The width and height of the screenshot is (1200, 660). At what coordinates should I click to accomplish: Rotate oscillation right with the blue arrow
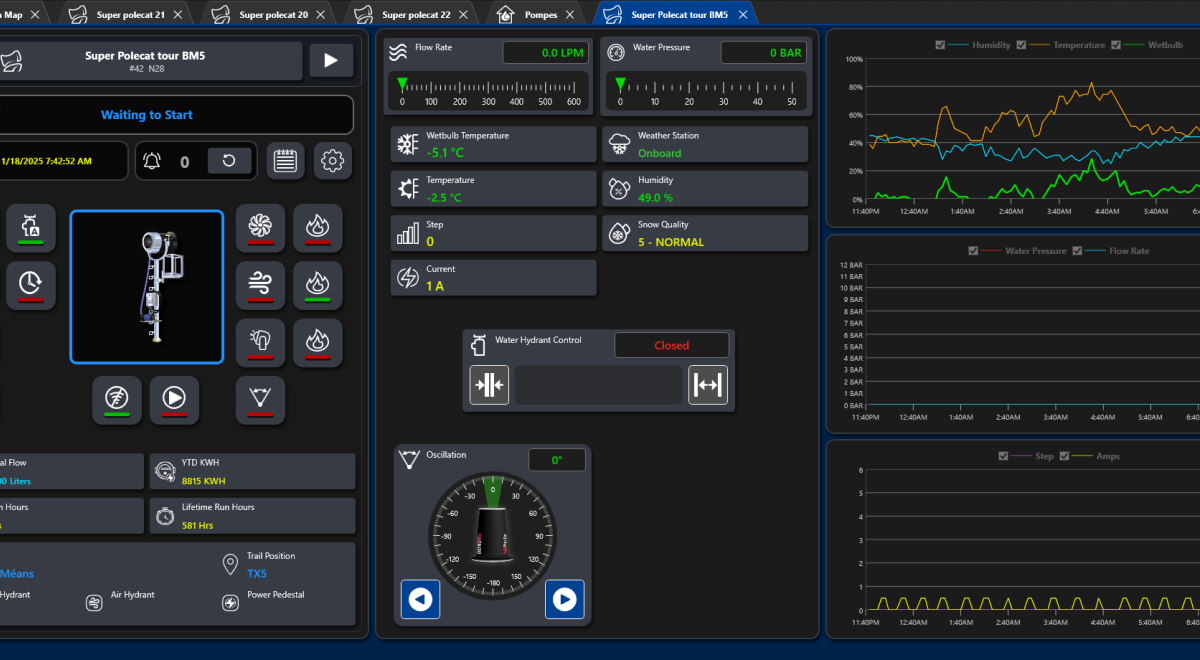click(564, 599)
